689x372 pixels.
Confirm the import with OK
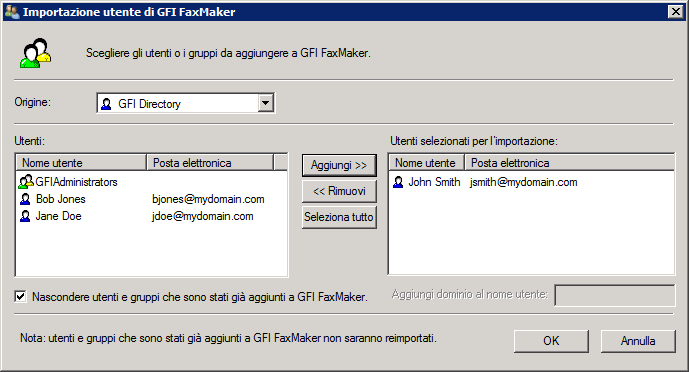pyautogui.click(x=551, y=341)
